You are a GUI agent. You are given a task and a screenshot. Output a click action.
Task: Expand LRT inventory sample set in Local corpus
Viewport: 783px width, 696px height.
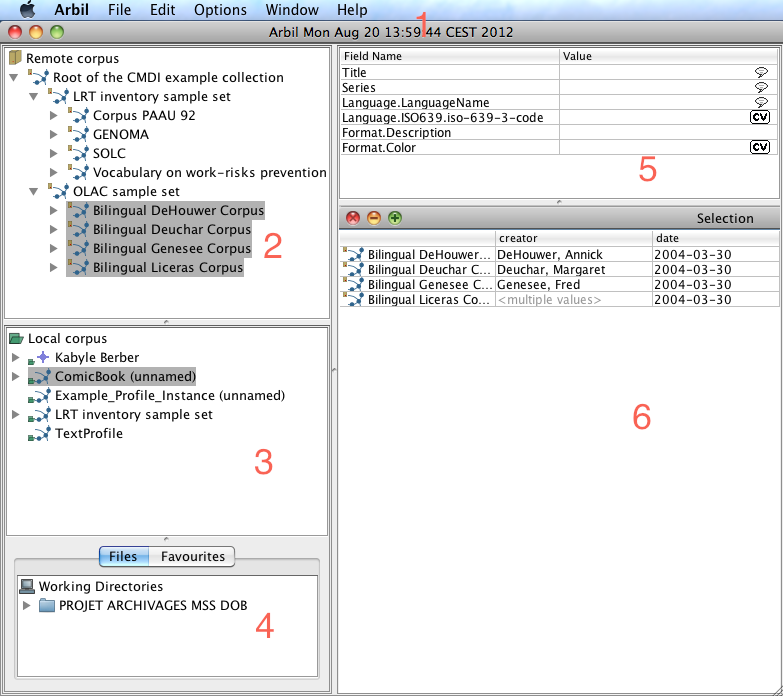15,414
